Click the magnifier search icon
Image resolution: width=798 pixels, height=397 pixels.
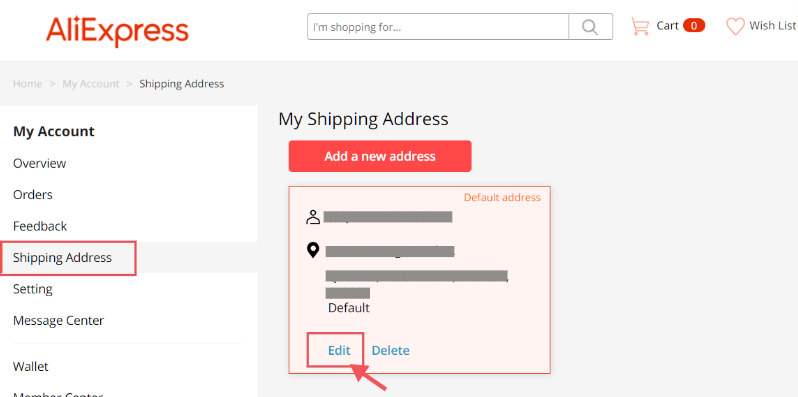(590, 26)
